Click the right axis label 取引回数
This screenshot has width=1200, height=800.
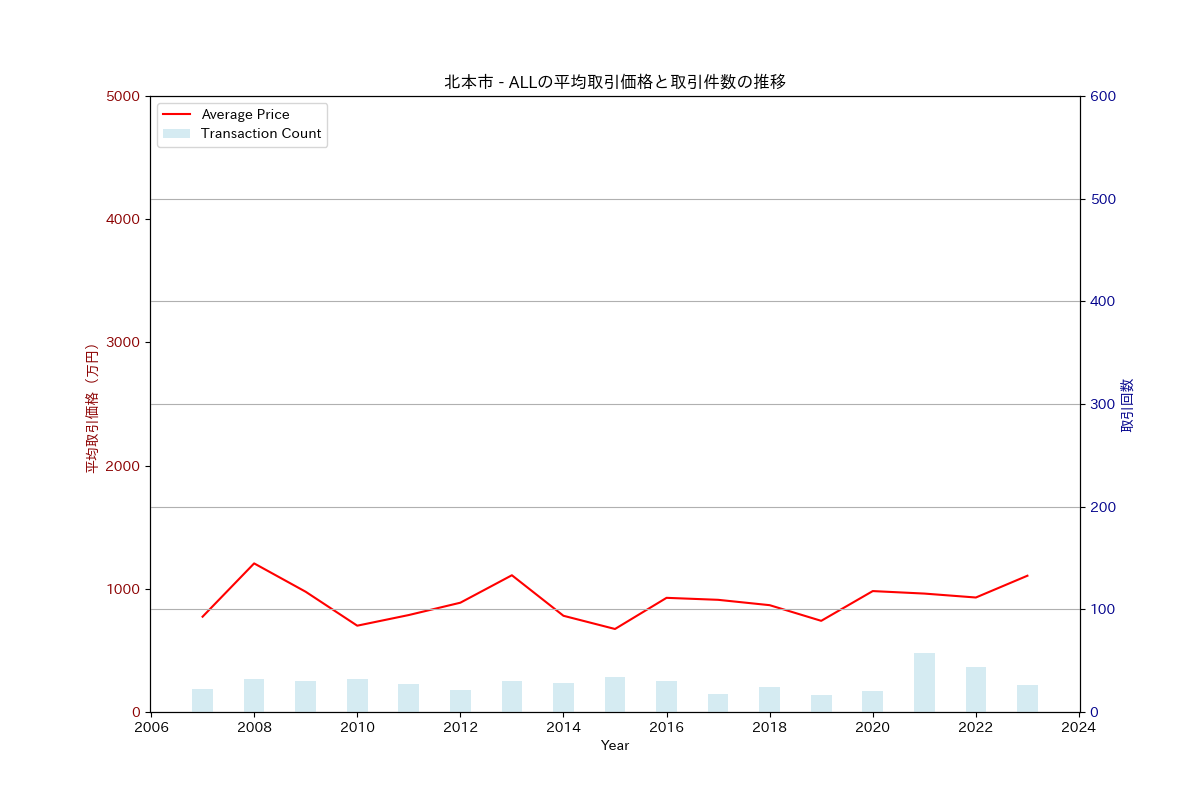(x=1127, y=405)
